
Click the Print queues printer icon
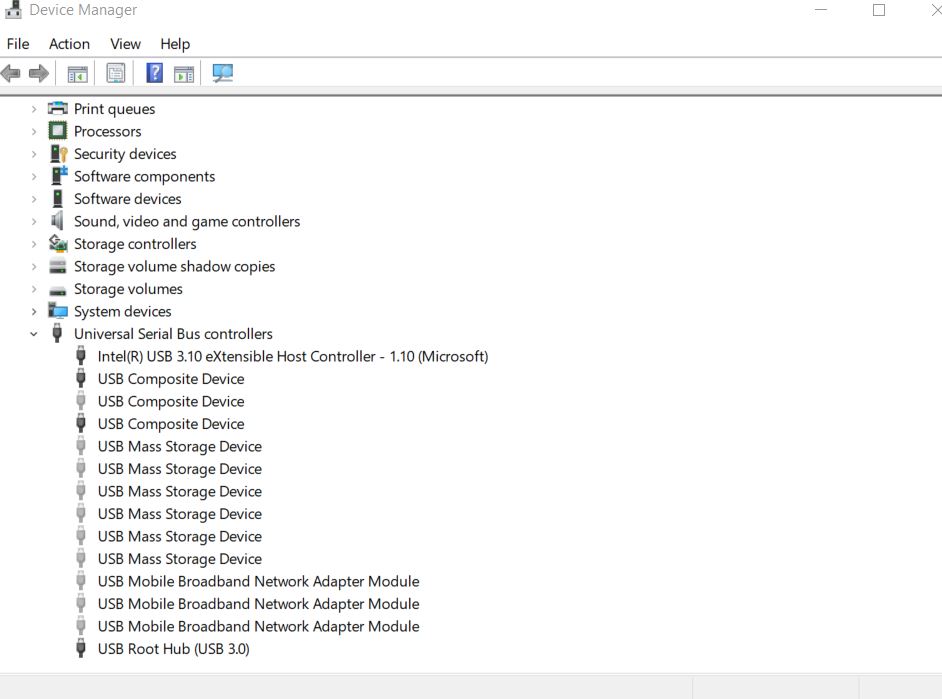pyautogui.click(x=58, y=109)
